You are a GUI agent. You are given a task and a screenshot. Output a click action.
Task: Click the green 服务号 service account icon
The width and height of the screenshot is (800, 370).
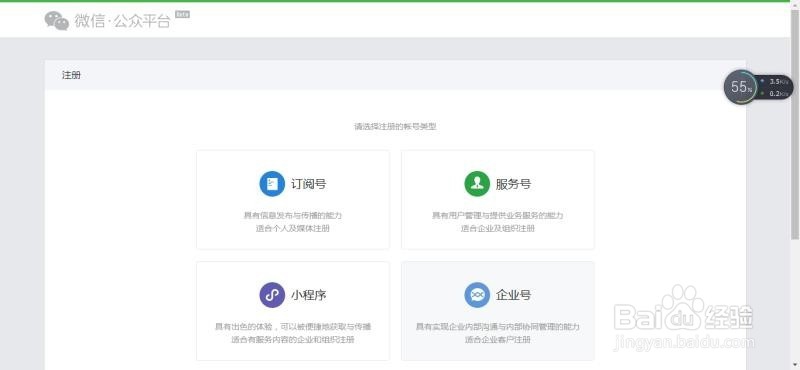tap(477, 184)
